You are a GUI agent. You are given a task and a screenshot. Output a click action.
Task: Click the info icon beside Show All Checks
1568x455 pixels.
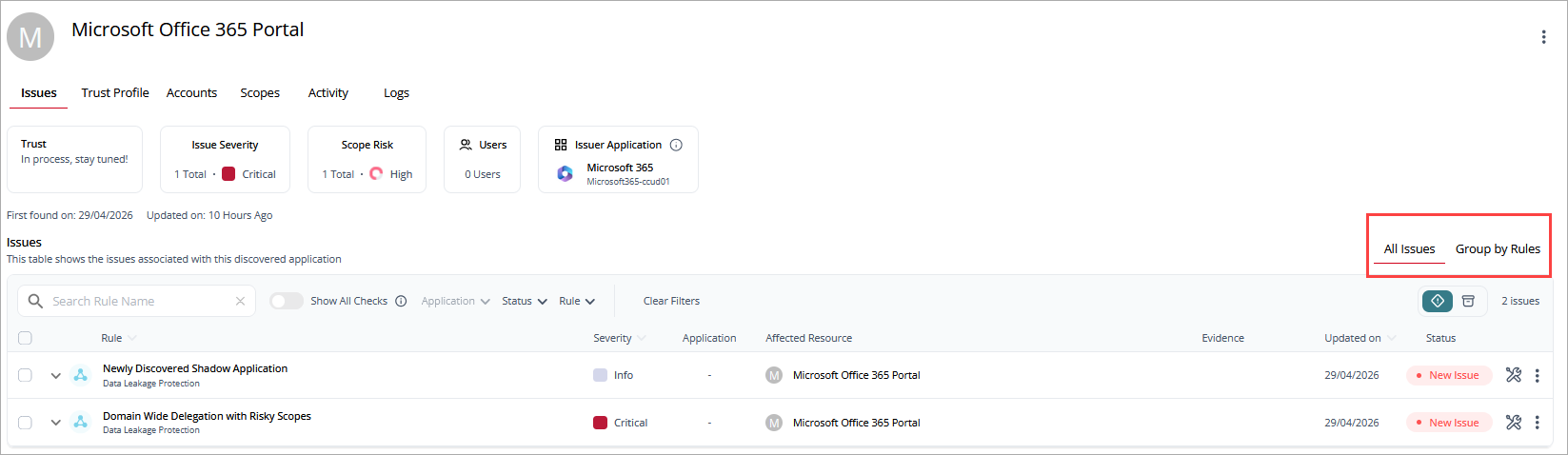click(x=401, y=301)
